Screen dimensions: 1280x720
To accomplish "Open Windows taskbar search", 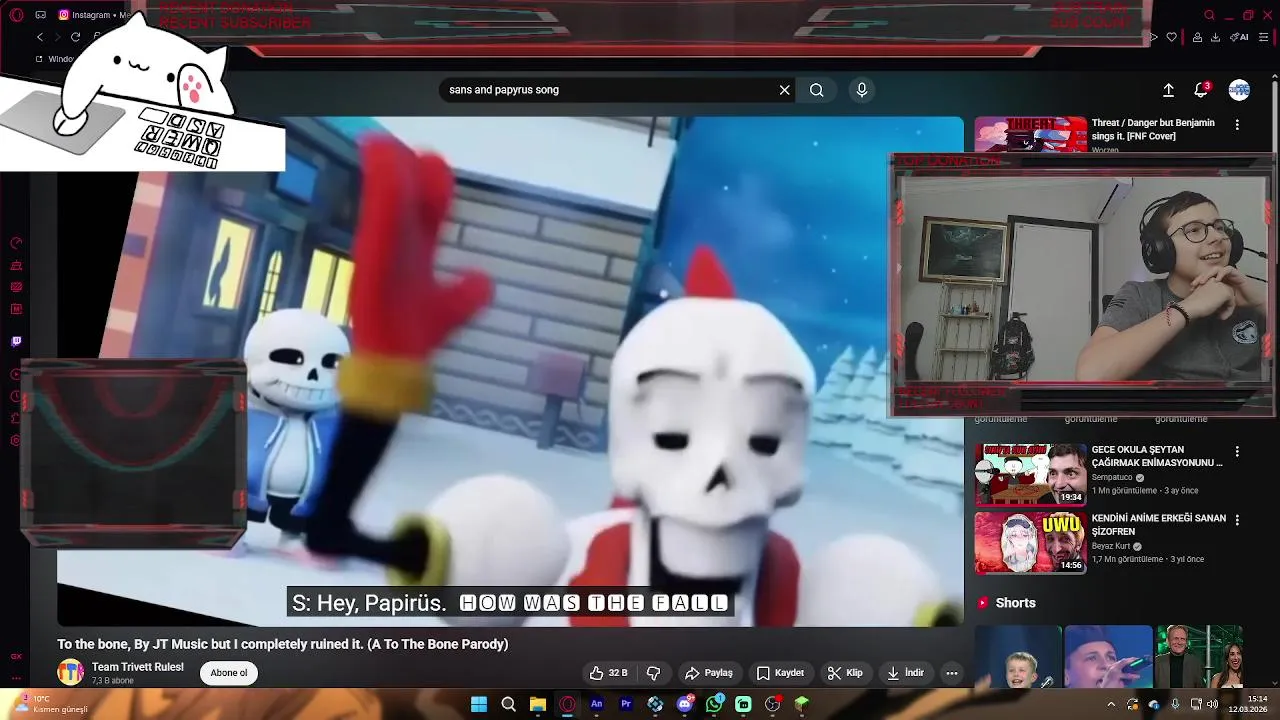I will pos(508,704).
